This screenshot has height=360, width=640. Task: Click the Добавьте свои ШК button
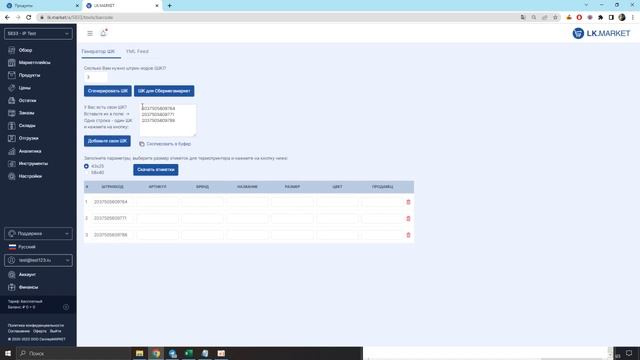coord(107,141)
